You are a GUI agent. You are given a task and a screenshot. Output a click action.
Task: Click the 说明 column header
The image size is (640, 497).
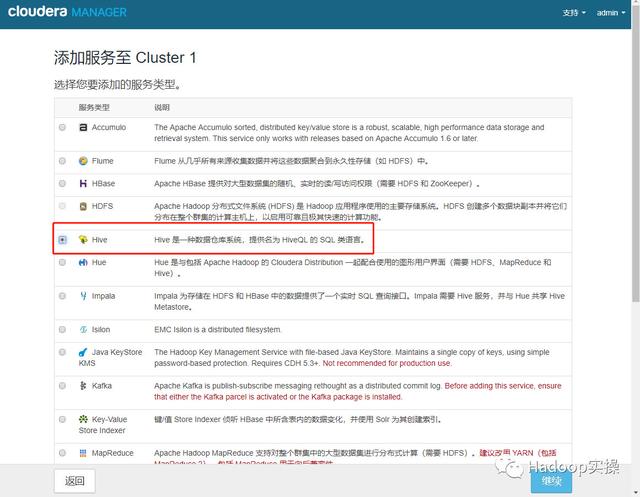tap(162, 107)
